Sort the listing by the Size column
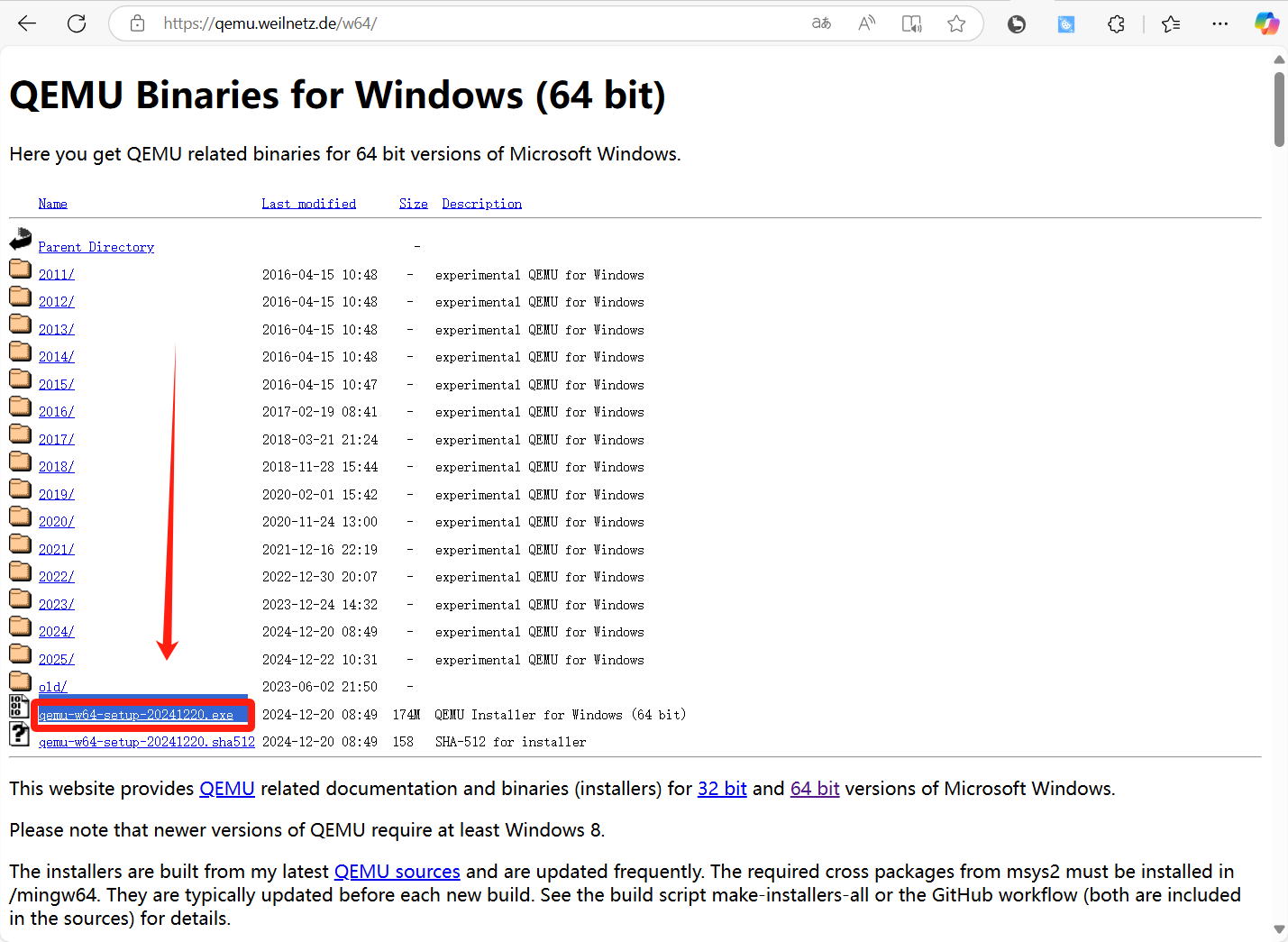 tap(413, 204)
